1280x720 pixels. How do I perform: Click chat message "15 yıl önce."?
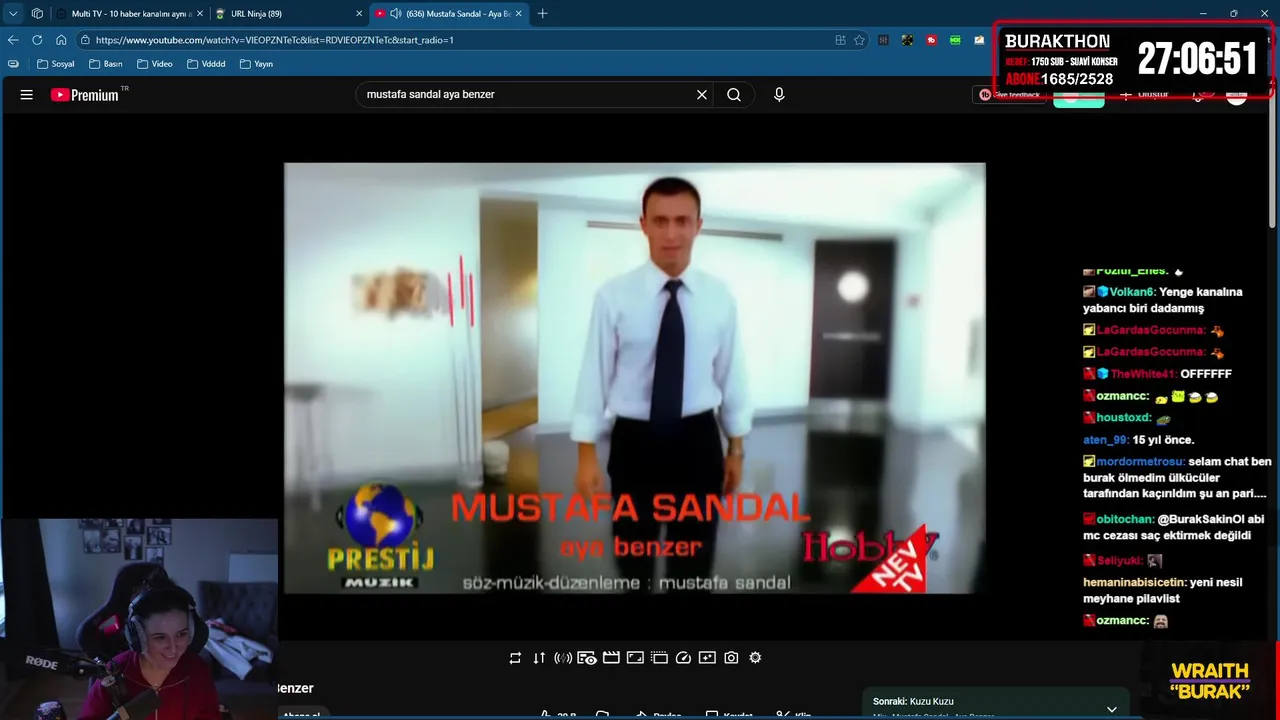click(1163, 440)
